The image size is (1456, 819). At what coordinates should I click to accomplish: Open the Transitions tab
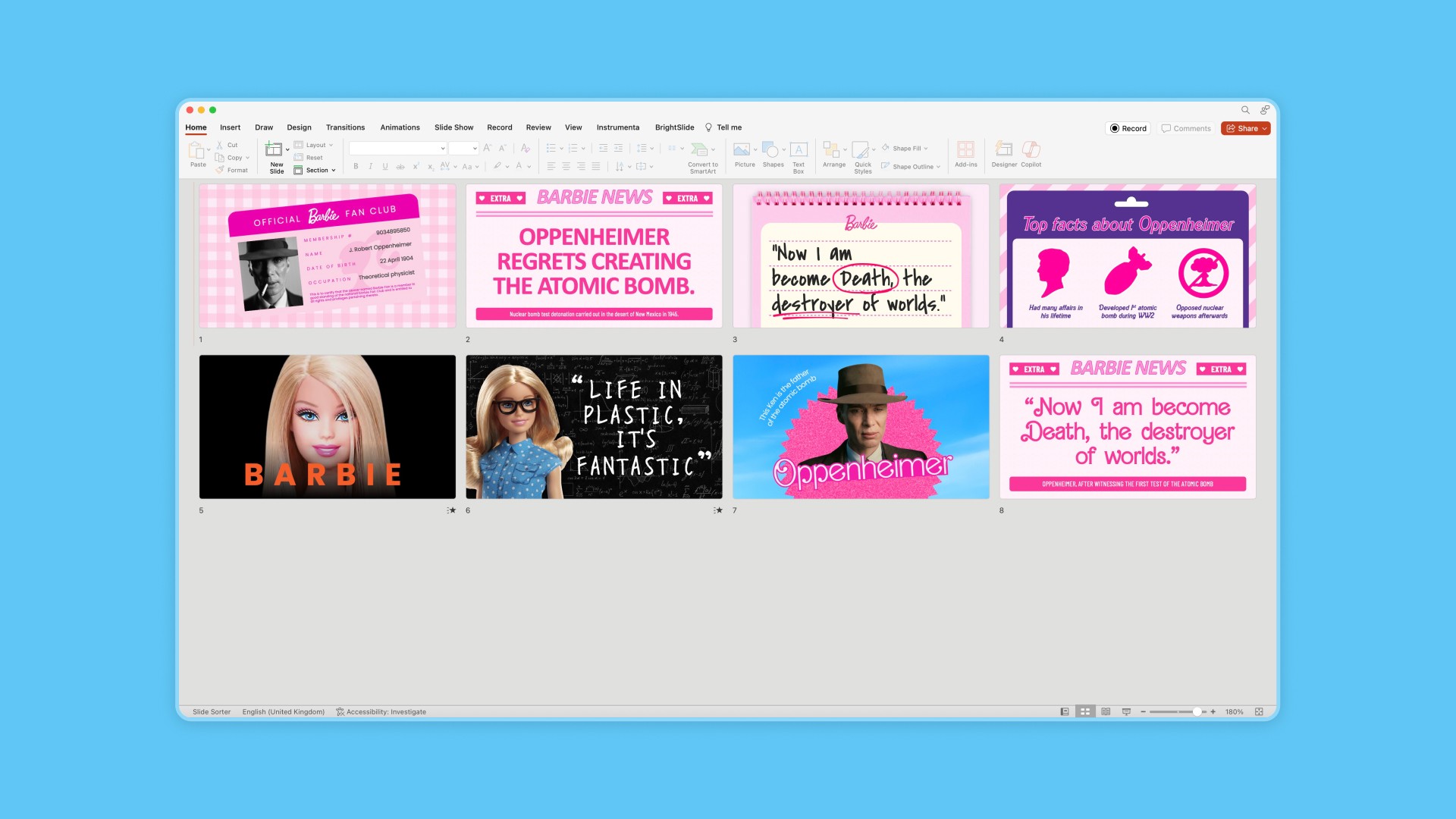[x=345, y=127]
